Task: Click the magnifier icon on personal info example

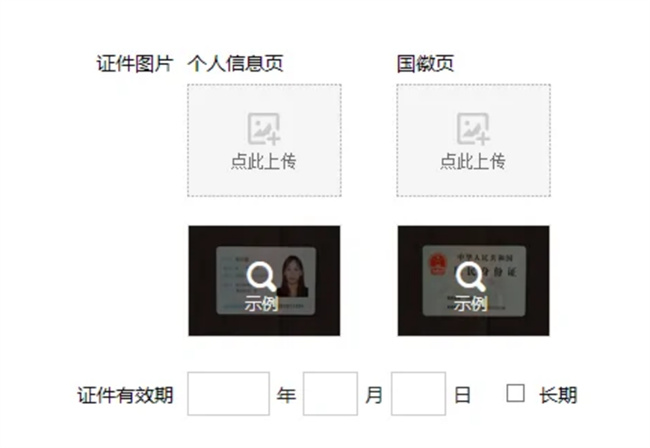Action: [x=261, y=276]
